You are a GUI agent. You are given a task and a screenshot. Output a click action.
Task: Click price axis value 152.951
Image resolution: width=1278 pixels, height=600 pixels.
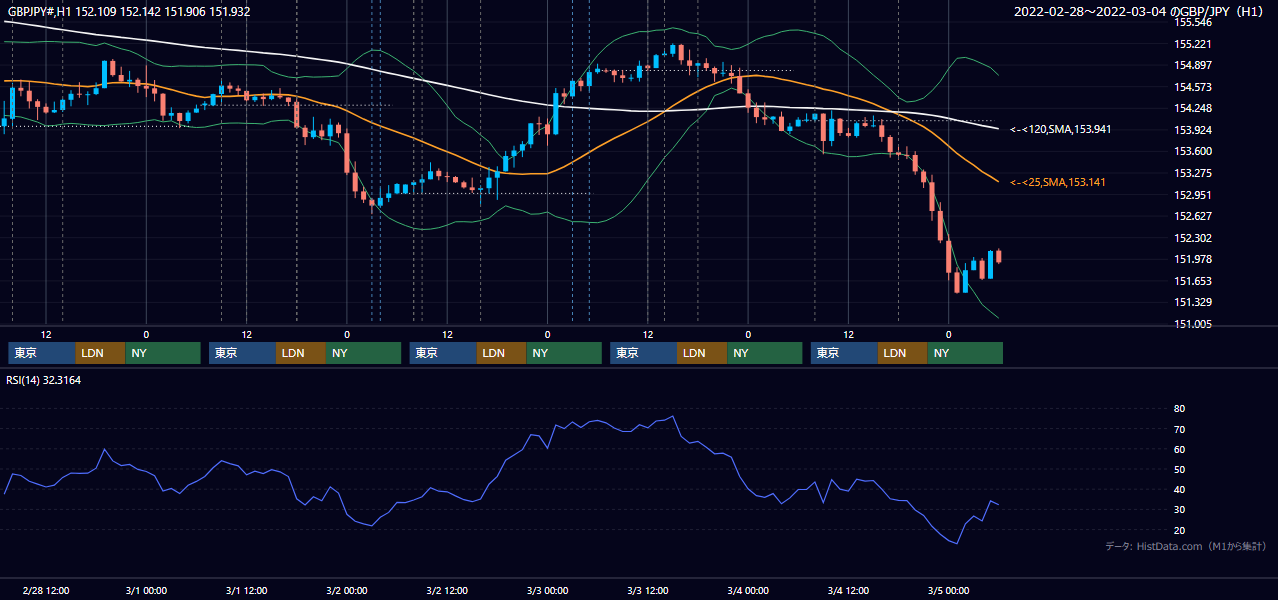coord(1192,194)
